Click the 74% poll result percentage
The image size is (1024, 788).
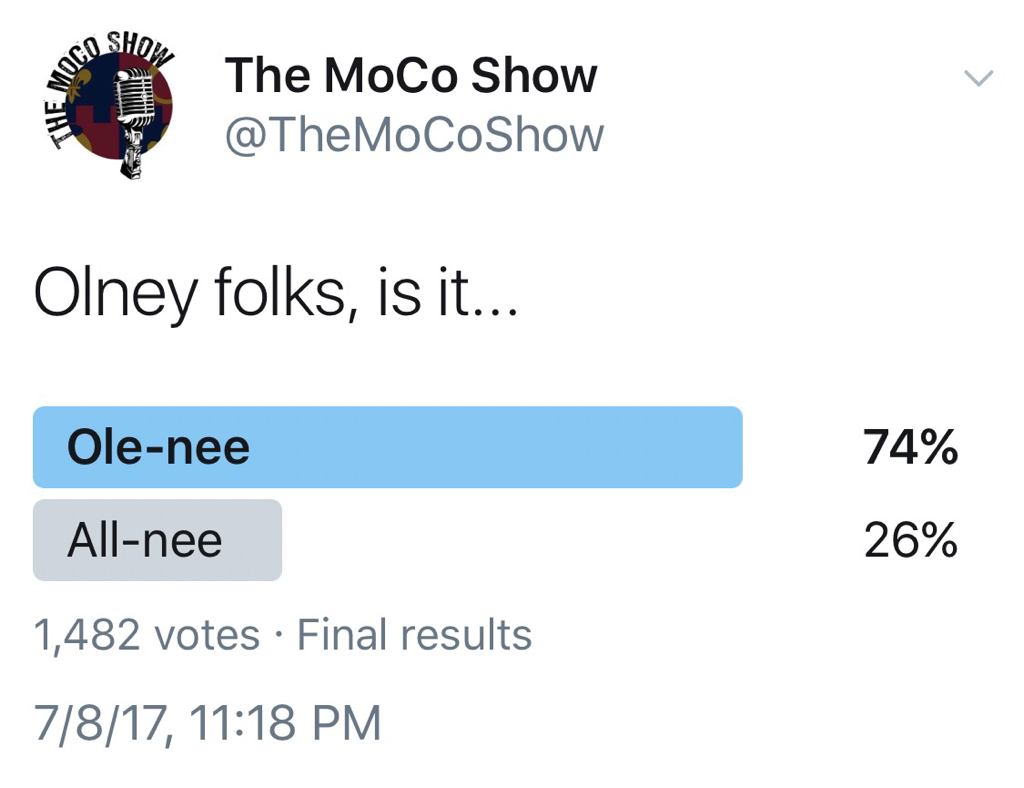pyautogui.click(x=910, y=448)
